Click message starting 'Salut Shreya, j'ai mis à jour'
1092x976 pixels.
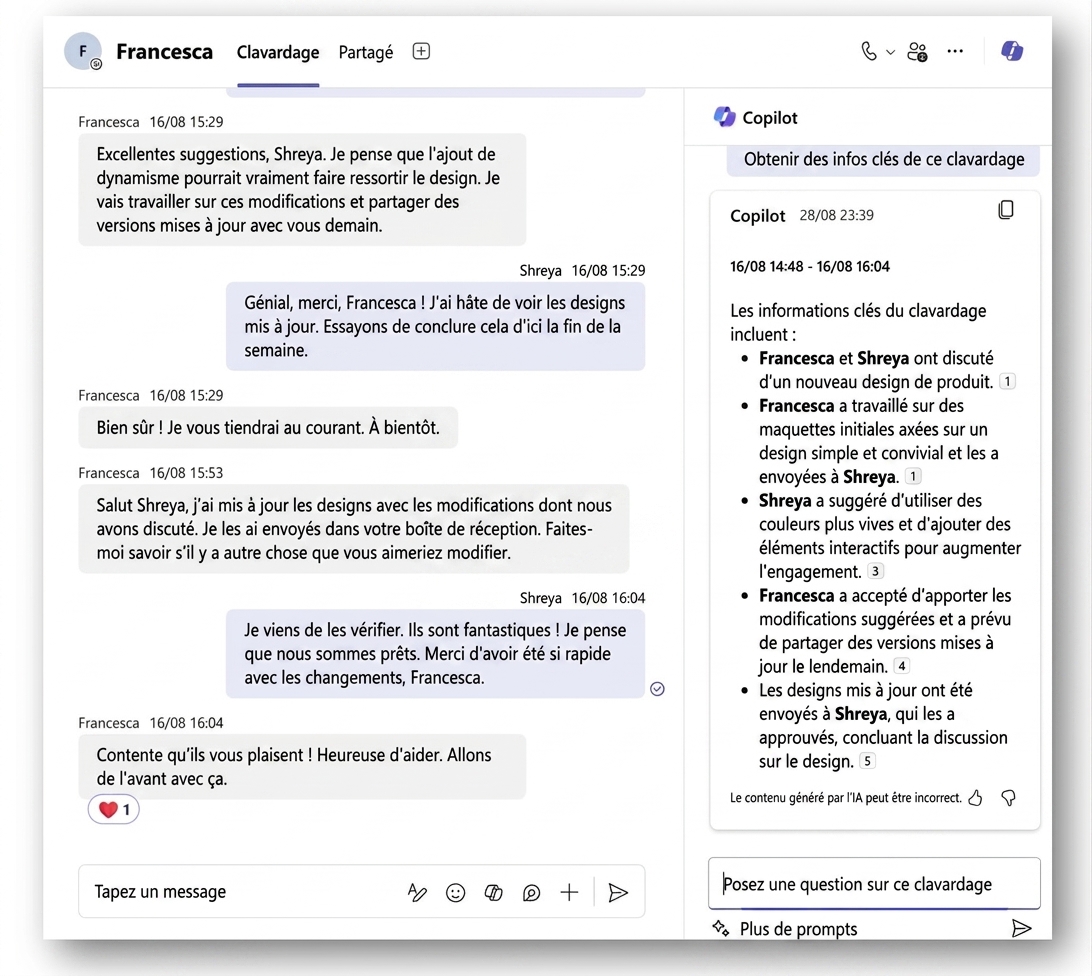354,529
